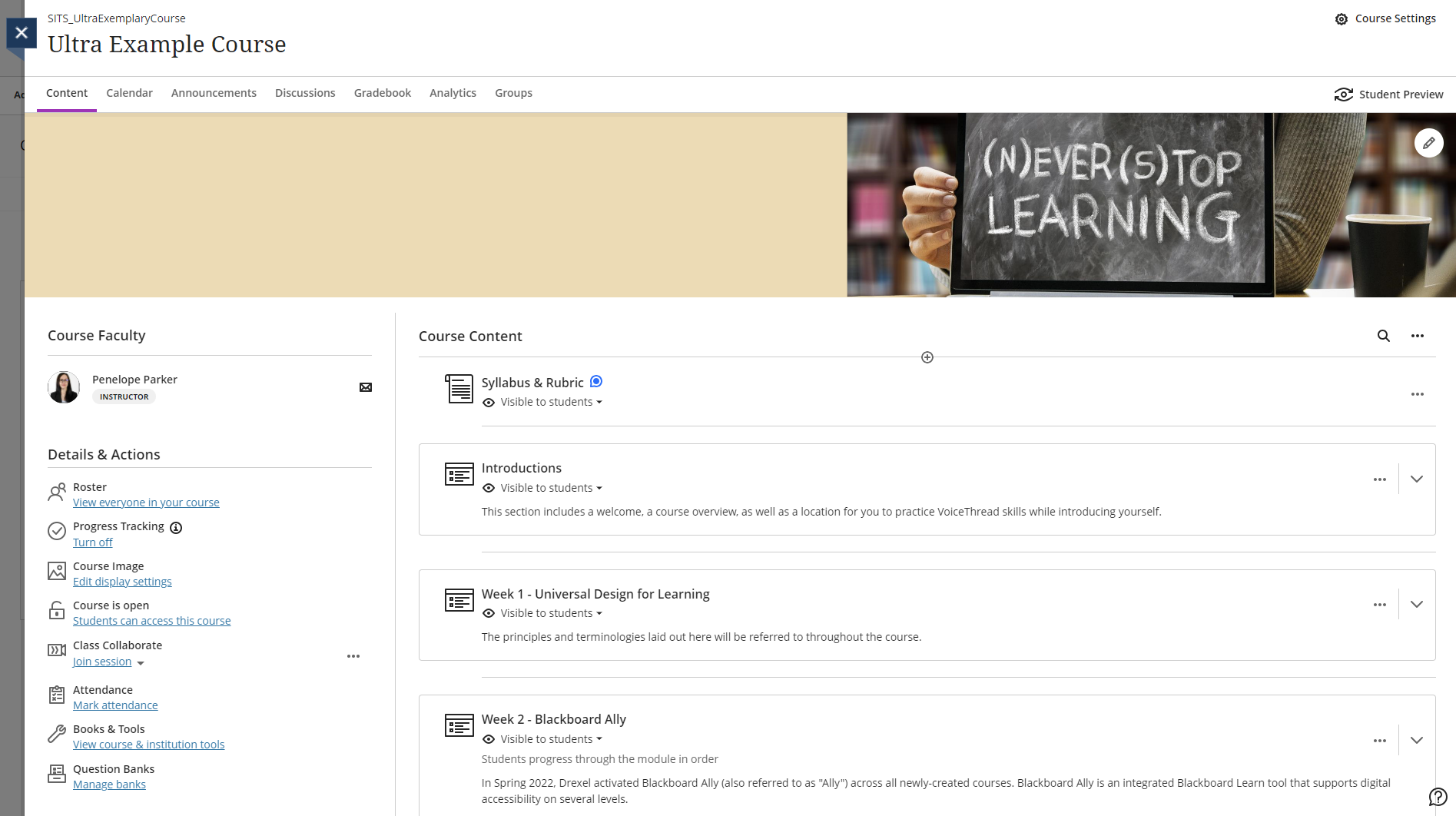
Task: Click Syllabus & Rubric blue progress indicator
Action: point(595,381)
